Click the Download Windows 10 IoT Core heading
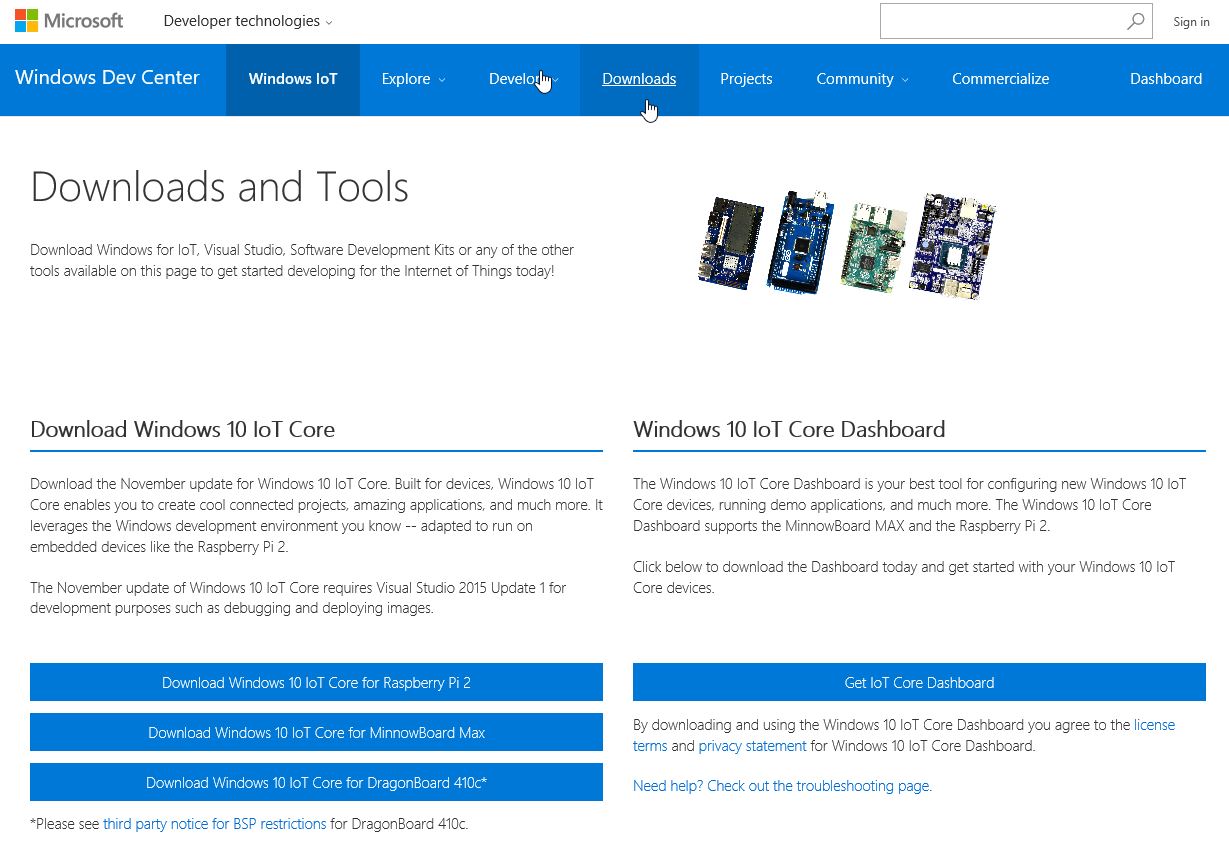The height and width of the screenshot is (846, 1229). pos(183,429)
